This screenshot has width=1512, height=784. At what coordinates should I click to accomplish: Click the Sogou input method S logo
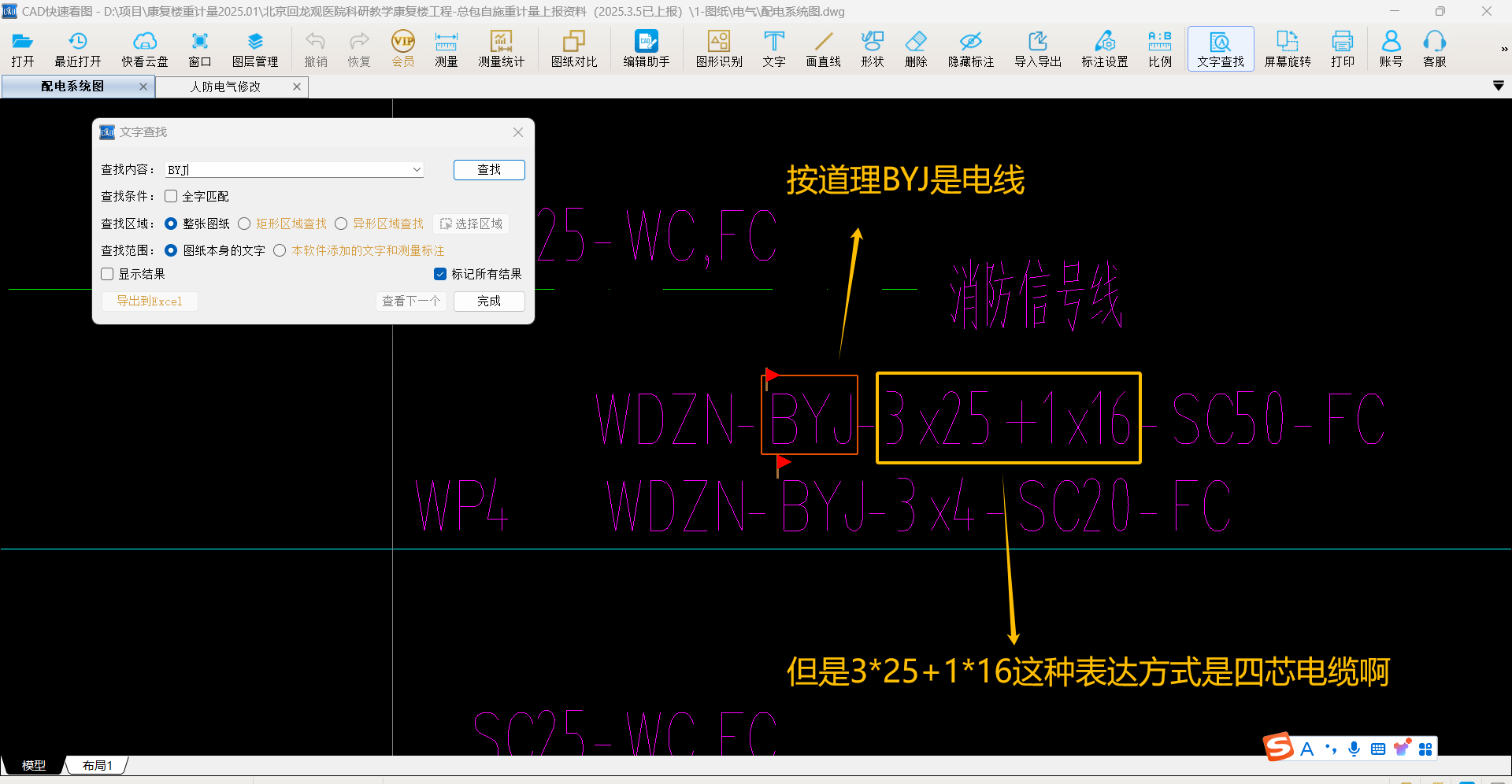point(1279,747)
